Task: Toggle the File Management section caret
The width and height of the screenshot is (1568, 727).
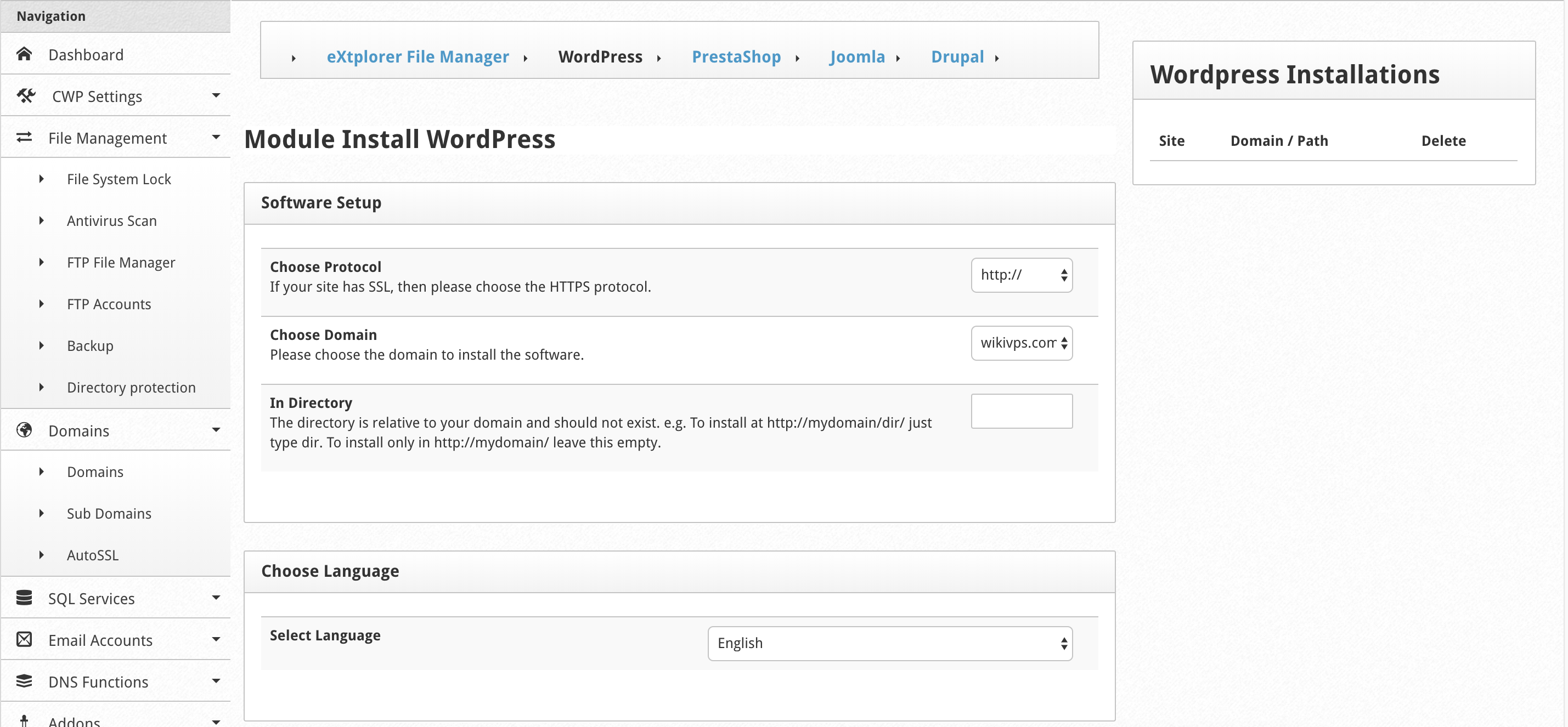Action: pos(216,138)
